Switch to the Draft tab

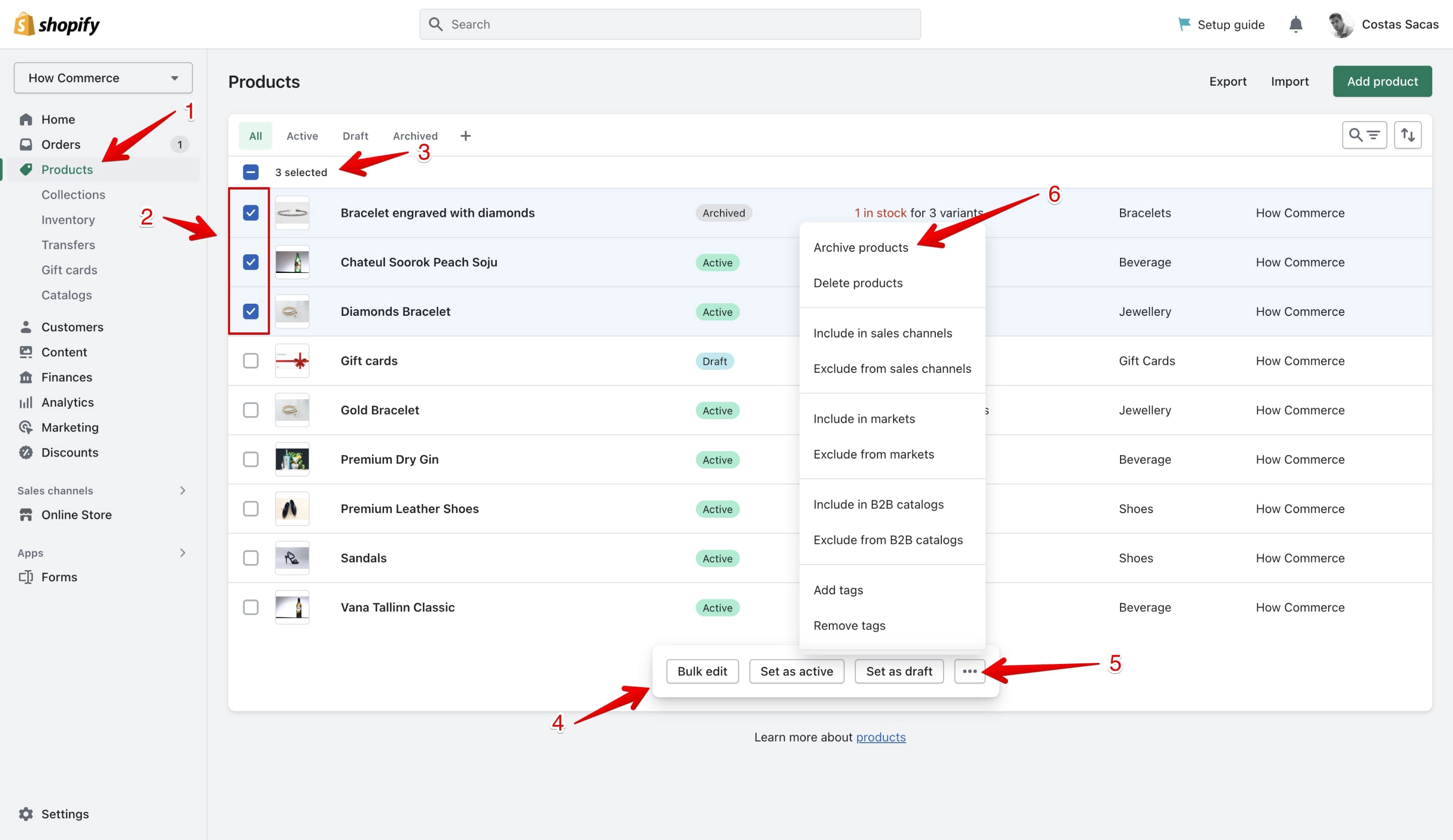click(355, 136)
